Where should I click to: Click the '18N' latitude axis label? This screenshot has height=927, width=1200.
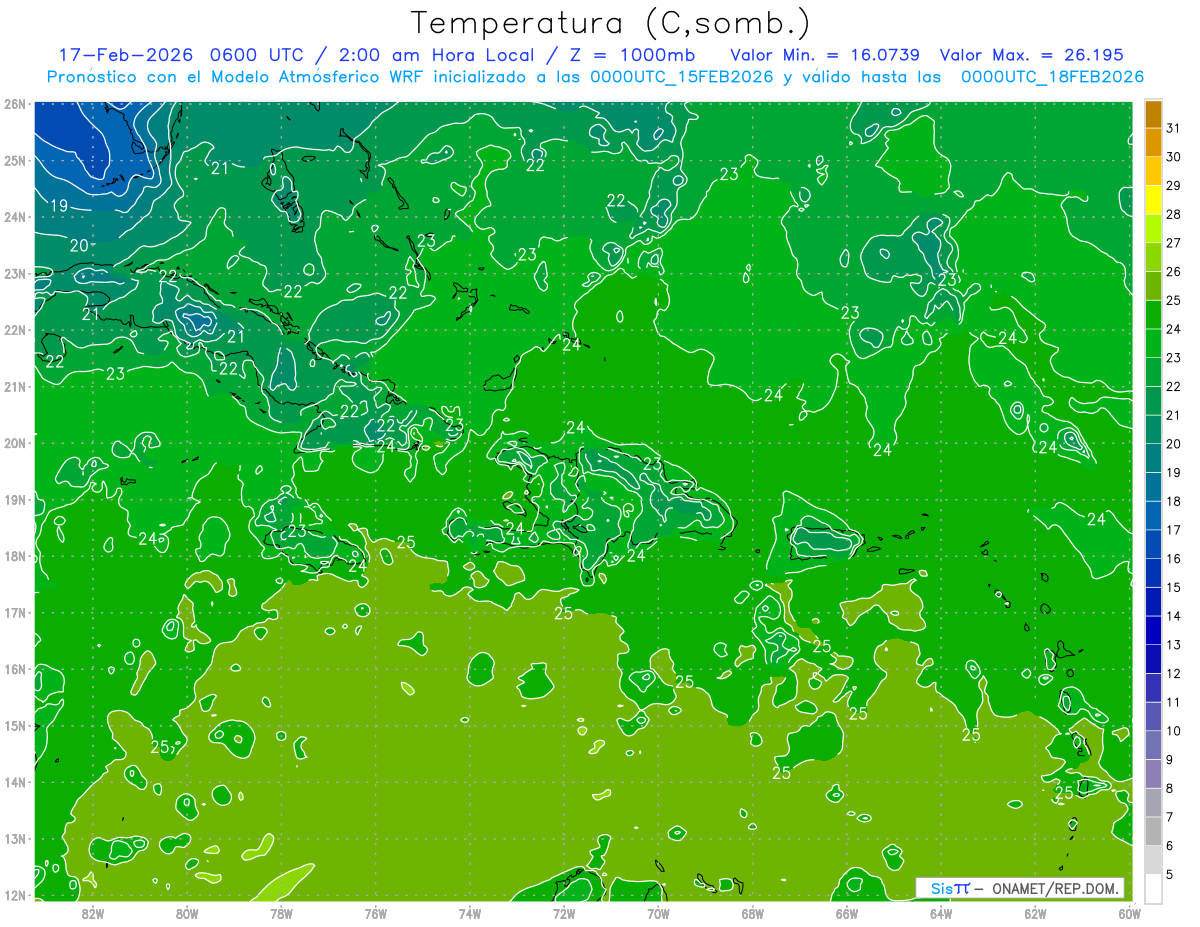tap(14, 556)
